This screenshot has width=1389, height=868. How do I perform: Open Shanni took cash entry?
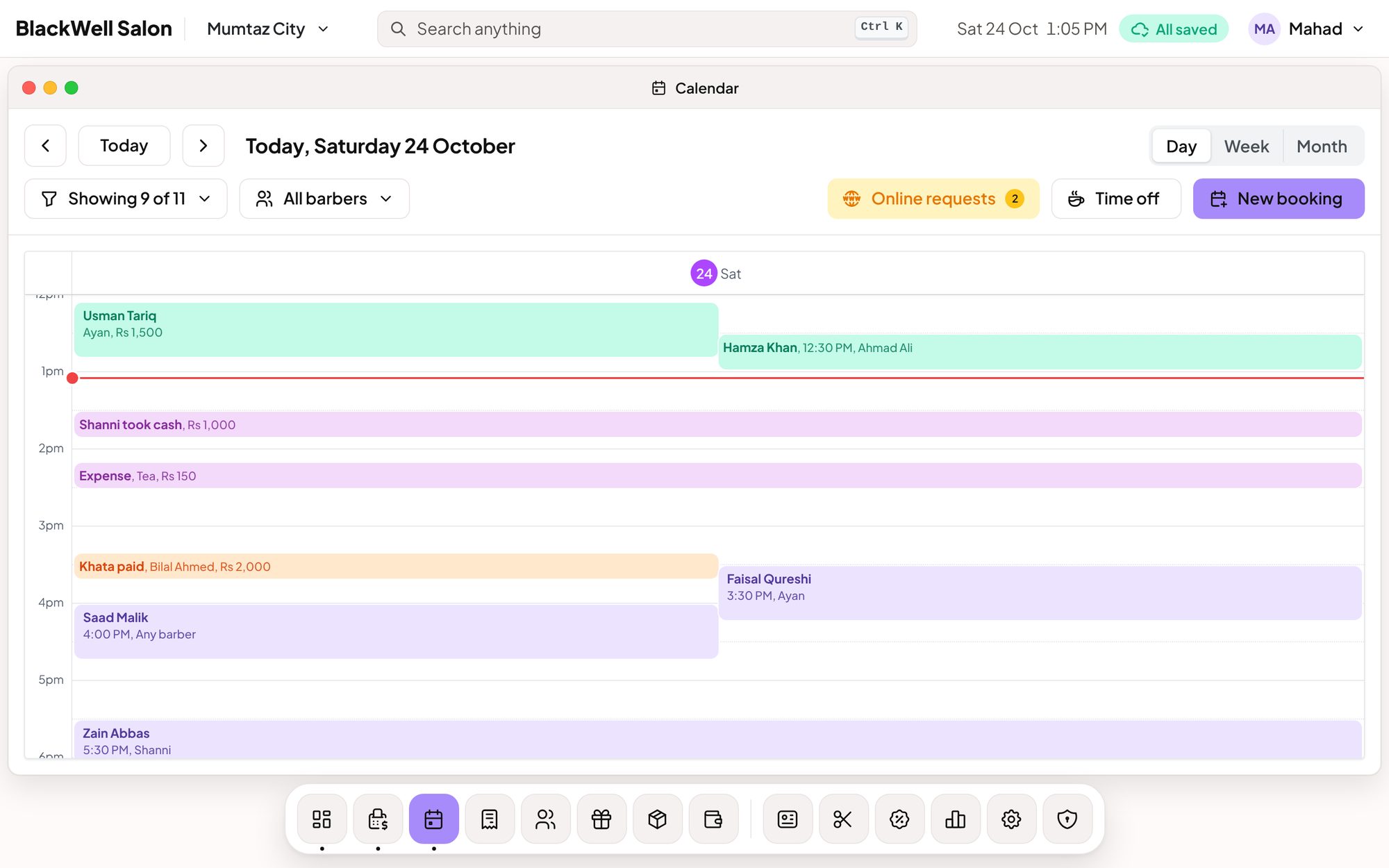pyautogui.click(x=717, y=424)
